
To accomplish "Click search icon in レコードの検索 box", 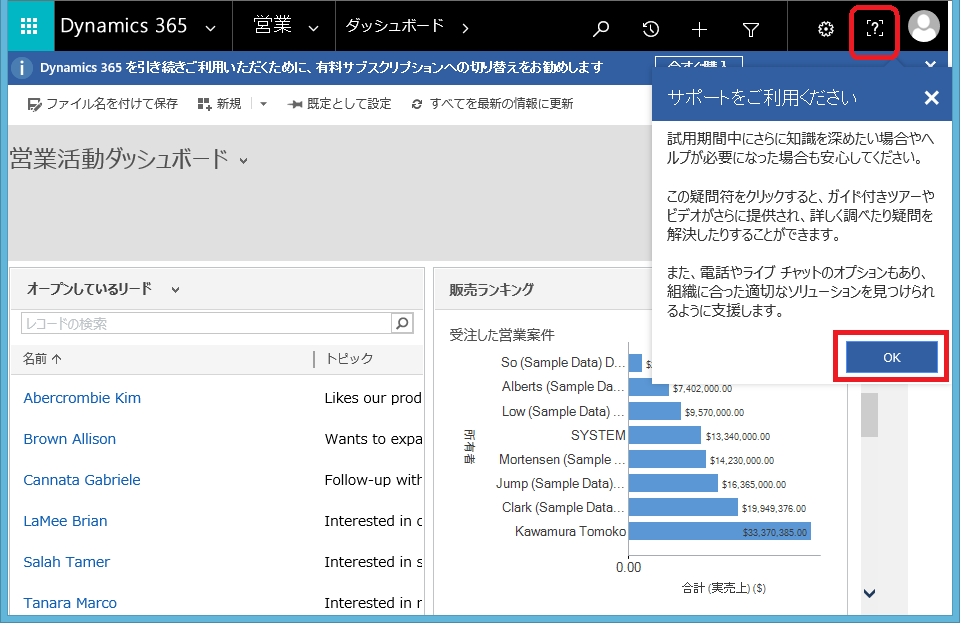I will 402,323.
